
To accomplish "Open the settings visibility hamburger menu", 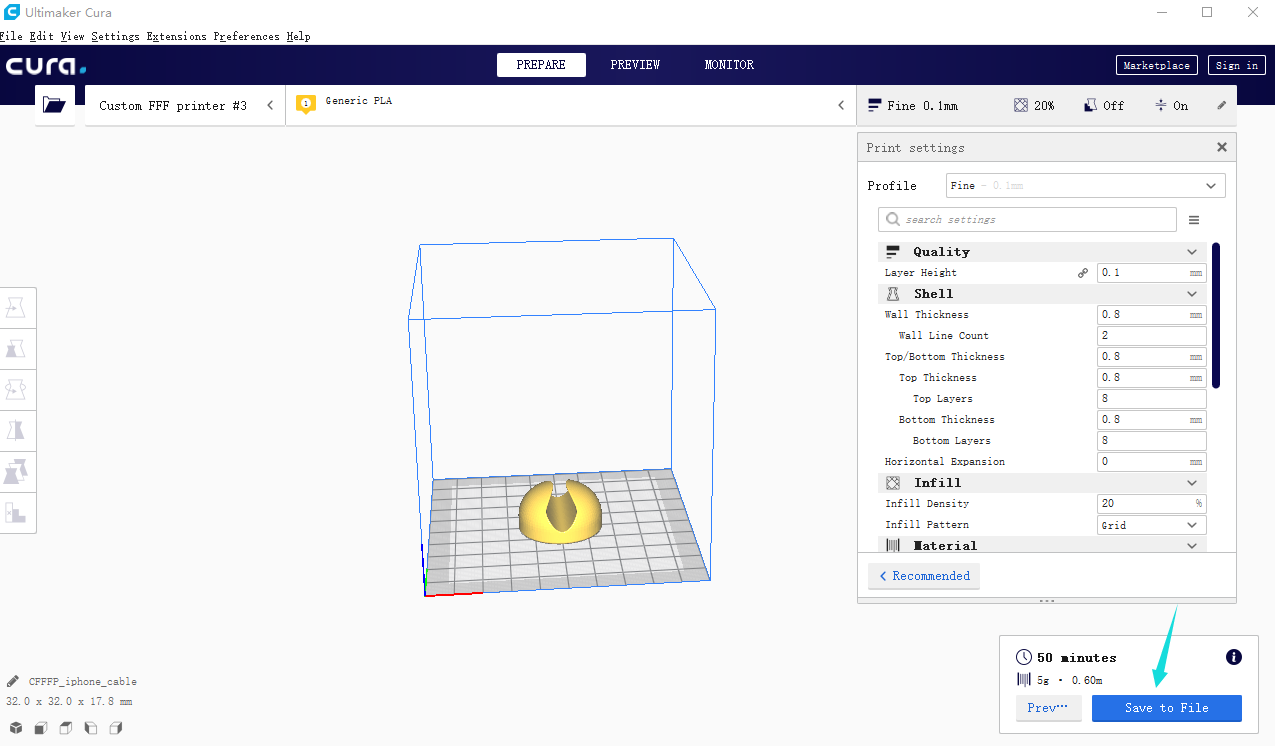I will (x=1194, y=220).
